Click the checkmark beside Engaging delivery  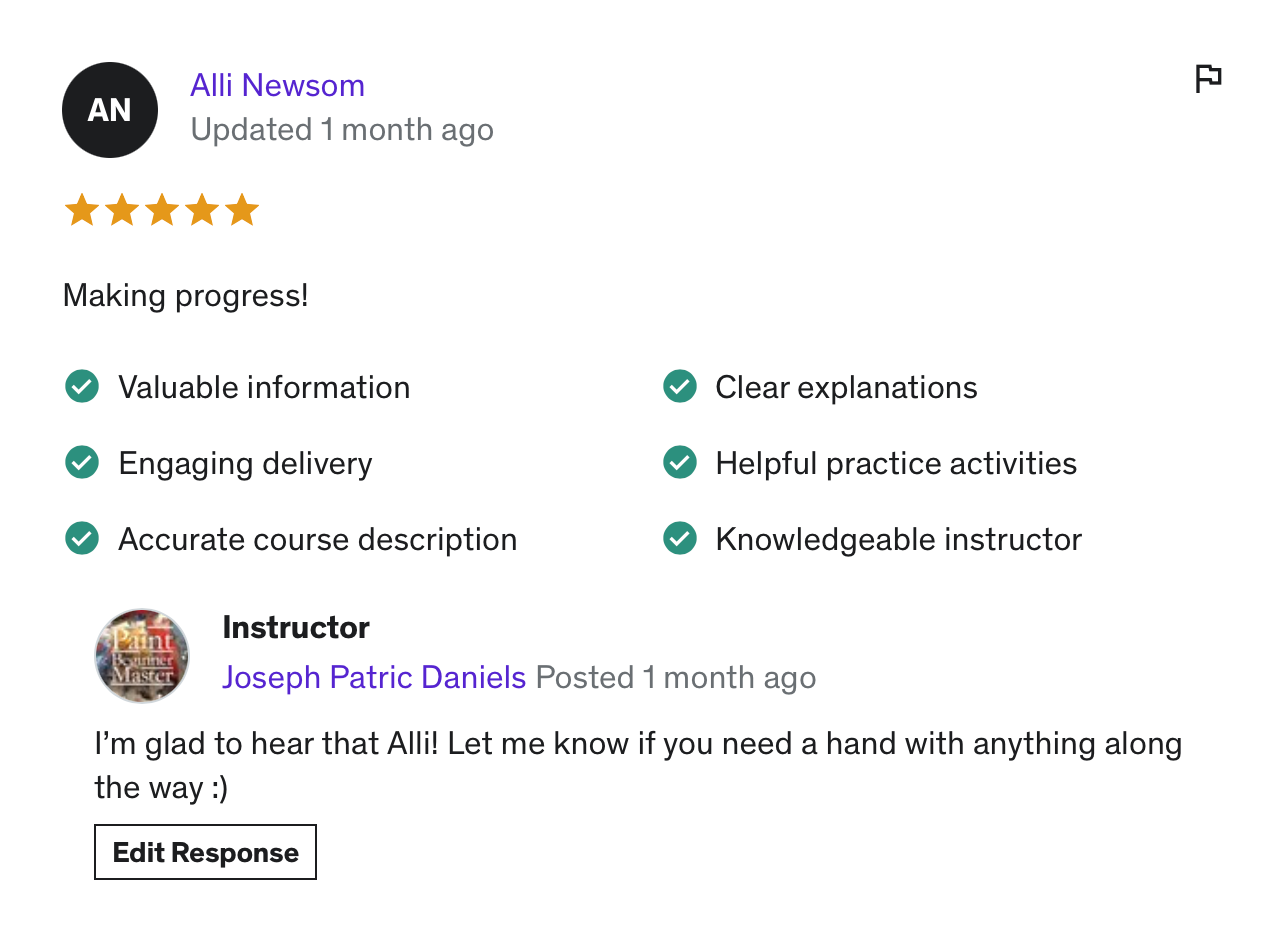click(81, 462)
